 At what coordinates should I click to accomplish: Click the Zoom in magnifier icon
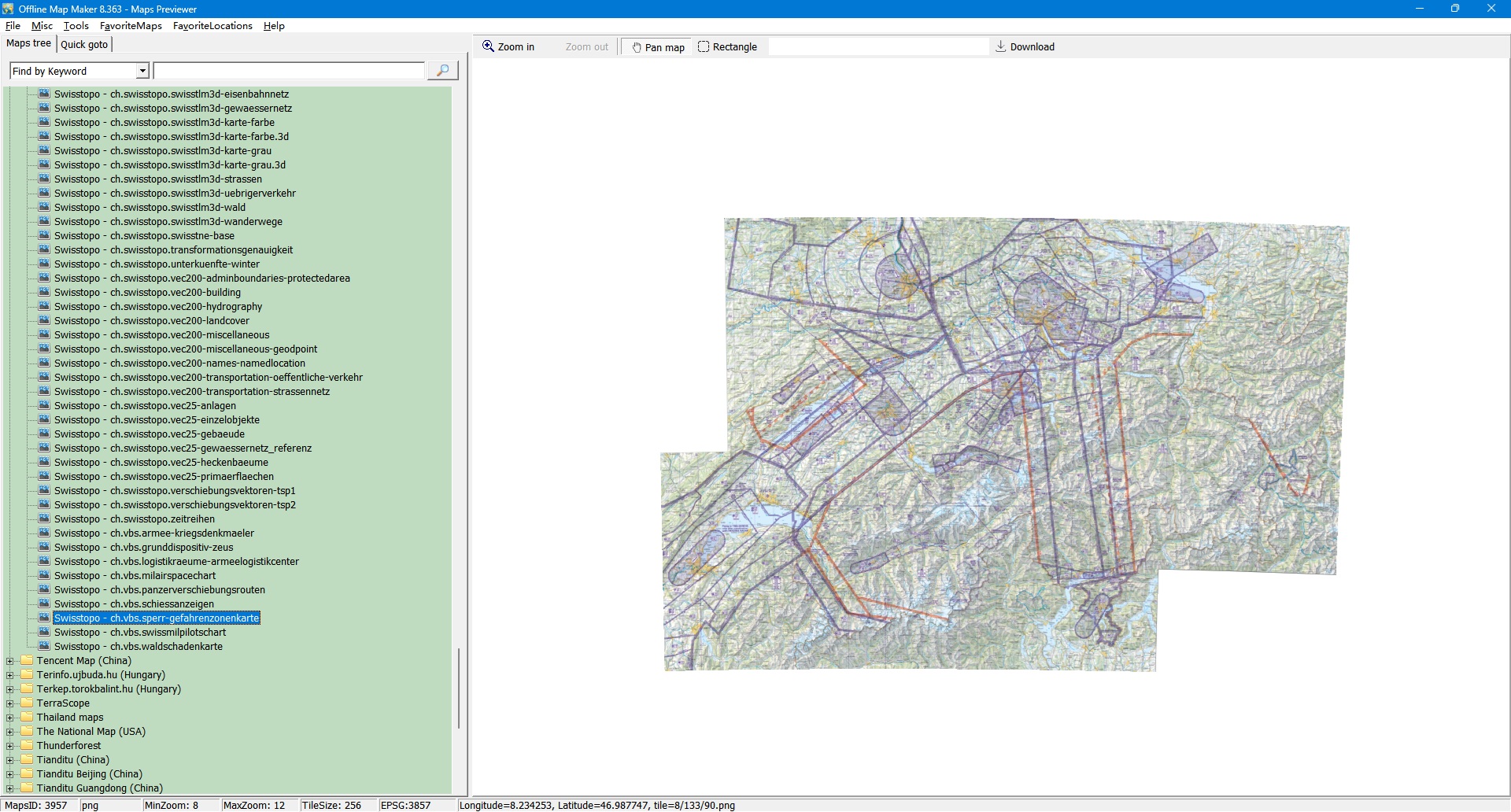click(488, 46)
